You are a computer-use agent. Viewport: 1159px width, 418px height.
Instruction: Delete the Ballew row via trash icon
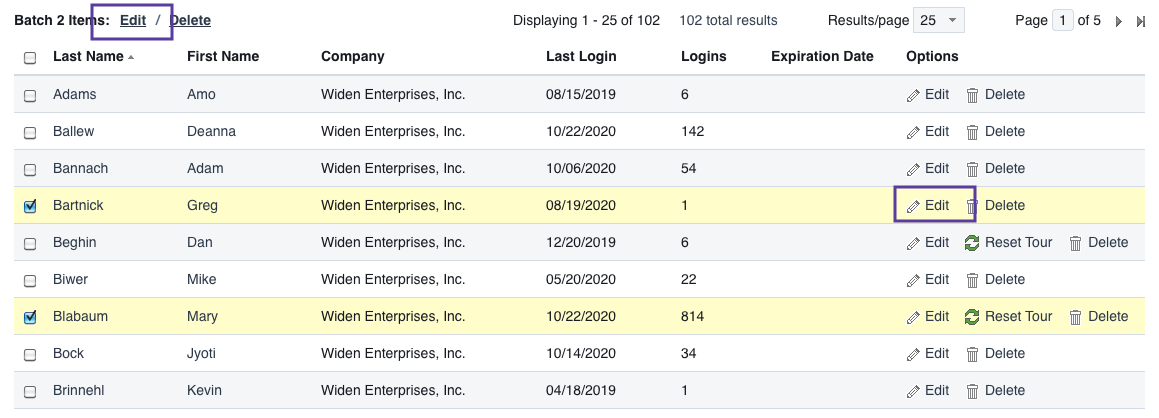click(x=973, y=132)
